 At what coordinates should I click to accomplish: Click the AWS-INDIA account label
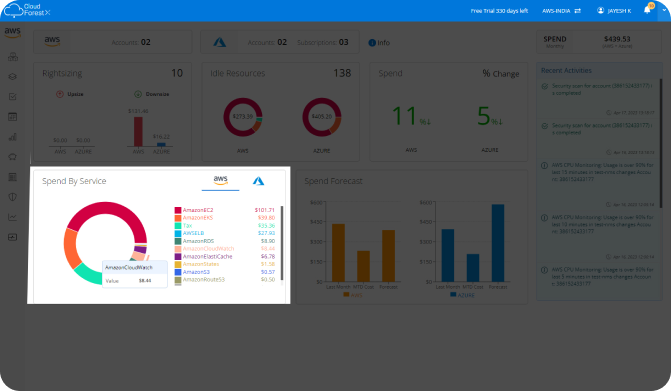point(556,11)
